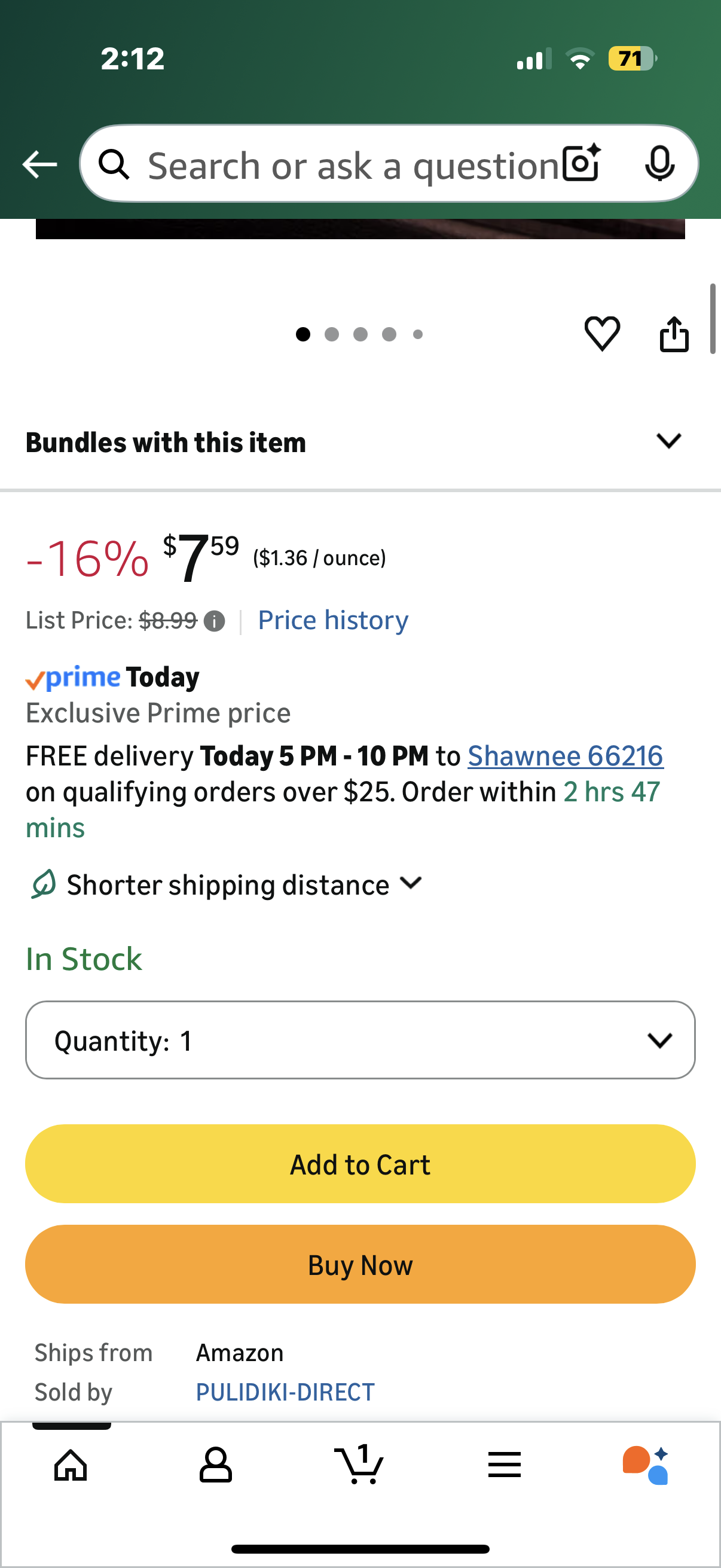Tap the back arrow icon
Viewport: 721px width, 1568px height.
pyautogui.click(x=39, y=164)
